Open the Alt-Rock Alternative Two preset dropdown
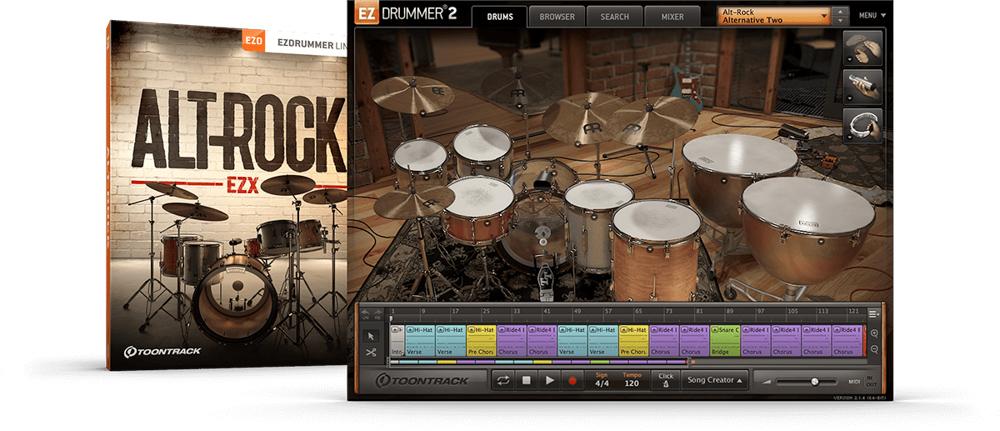 coord(774,16)
